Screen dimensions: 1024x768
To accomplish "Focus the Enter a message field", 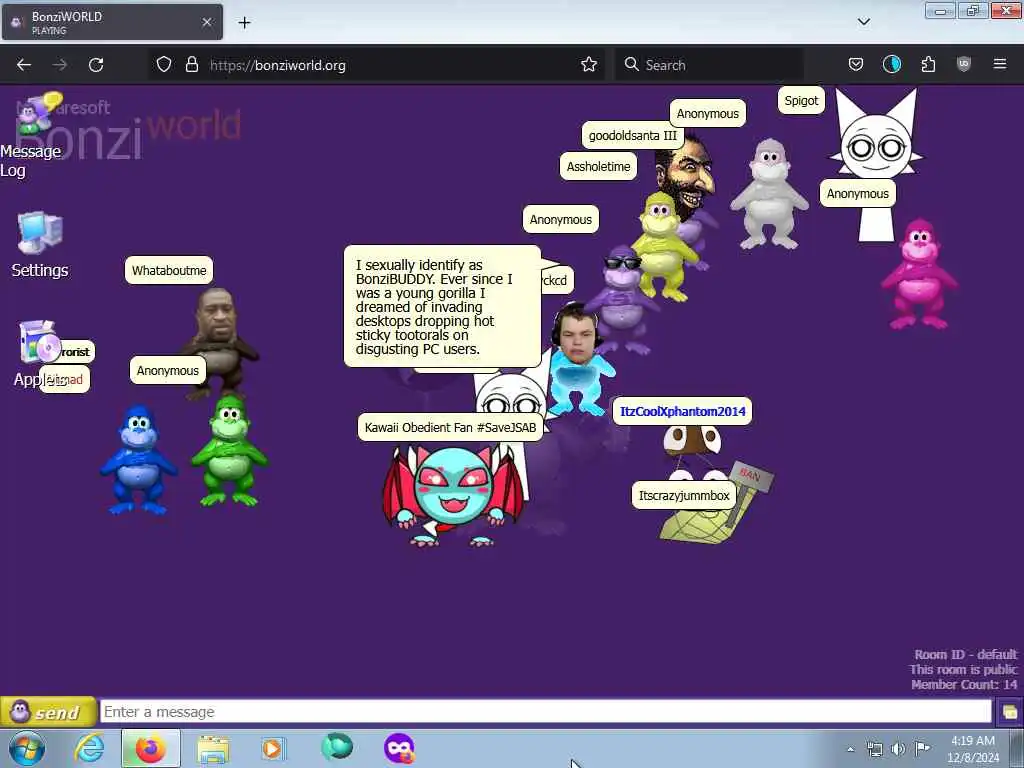I will point(546,712).
